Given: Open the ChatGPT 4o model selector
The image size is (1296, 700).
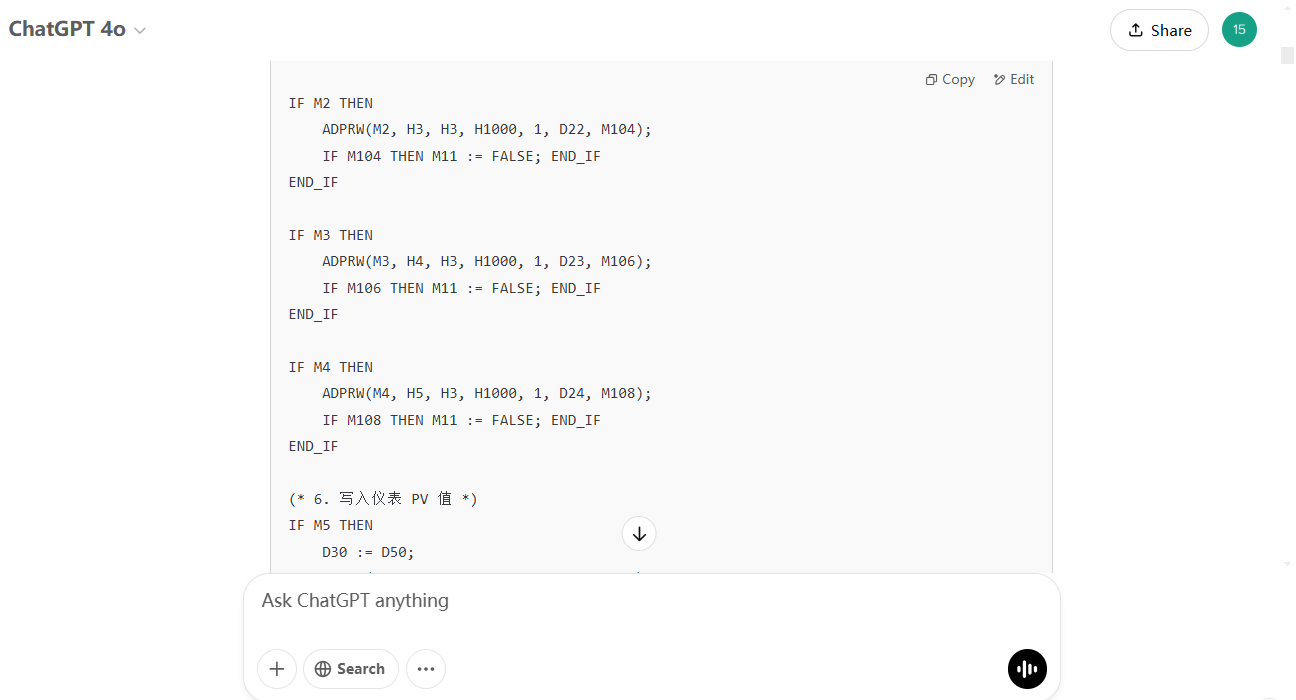Looking at the screenshot, I should click(77, 30).
